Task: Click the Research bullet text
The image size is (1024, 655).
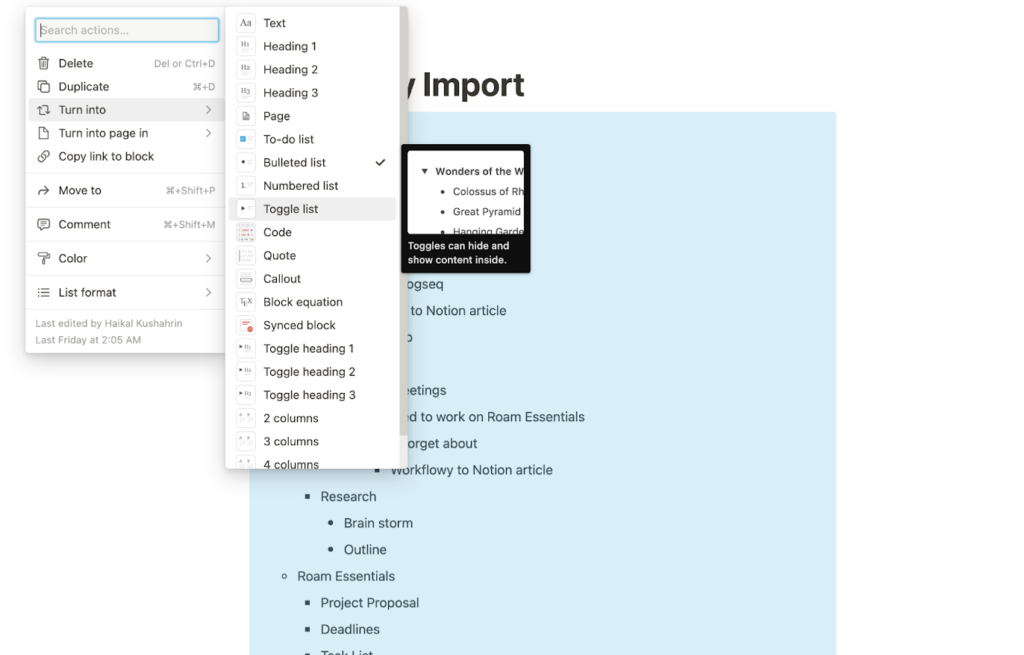Action: (x=348, y=496)
